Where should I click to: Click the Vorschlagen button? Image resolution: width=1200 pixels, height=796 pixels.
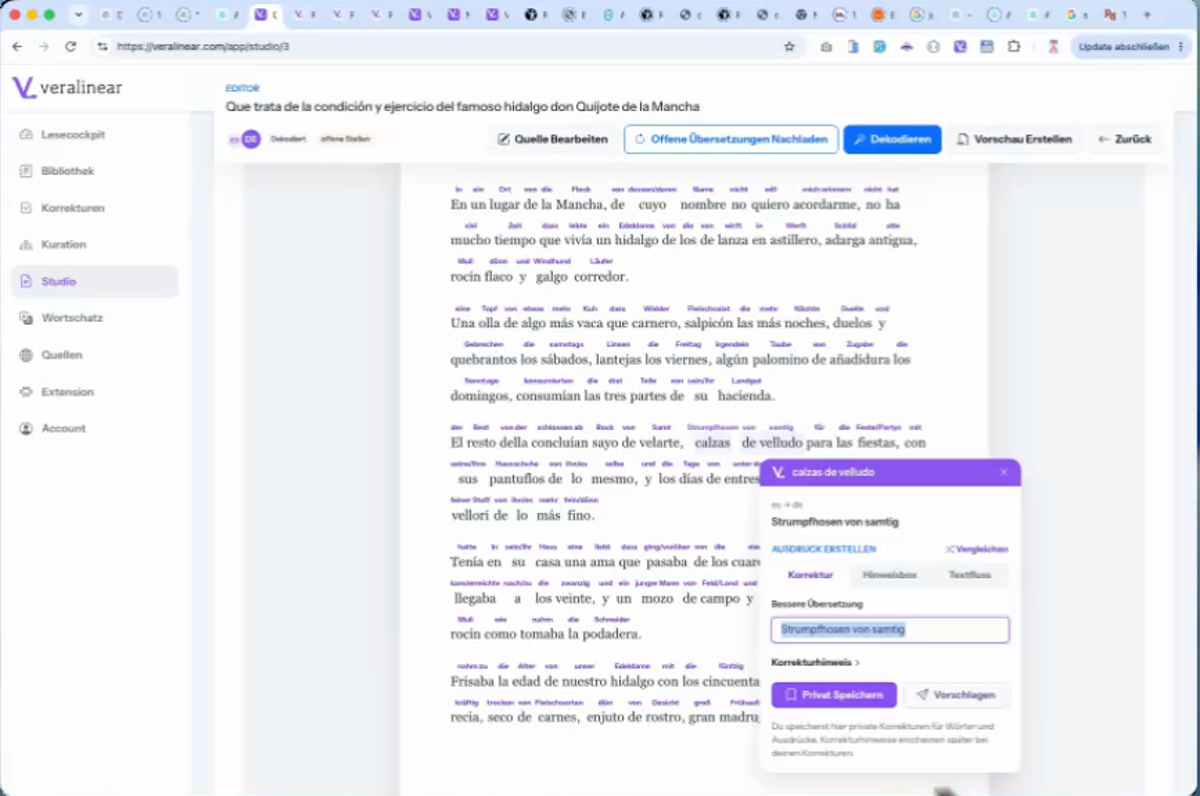956,694
